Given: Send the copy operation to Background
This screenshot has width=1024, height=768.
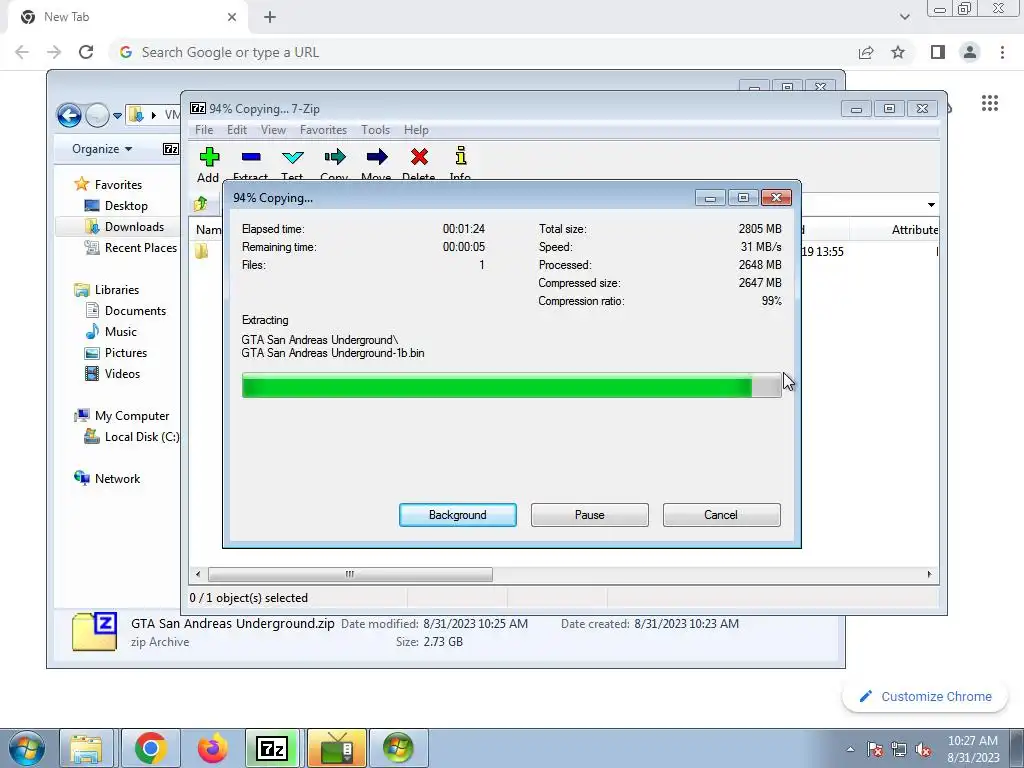Looking at the screenshot, I should point(458,515).
